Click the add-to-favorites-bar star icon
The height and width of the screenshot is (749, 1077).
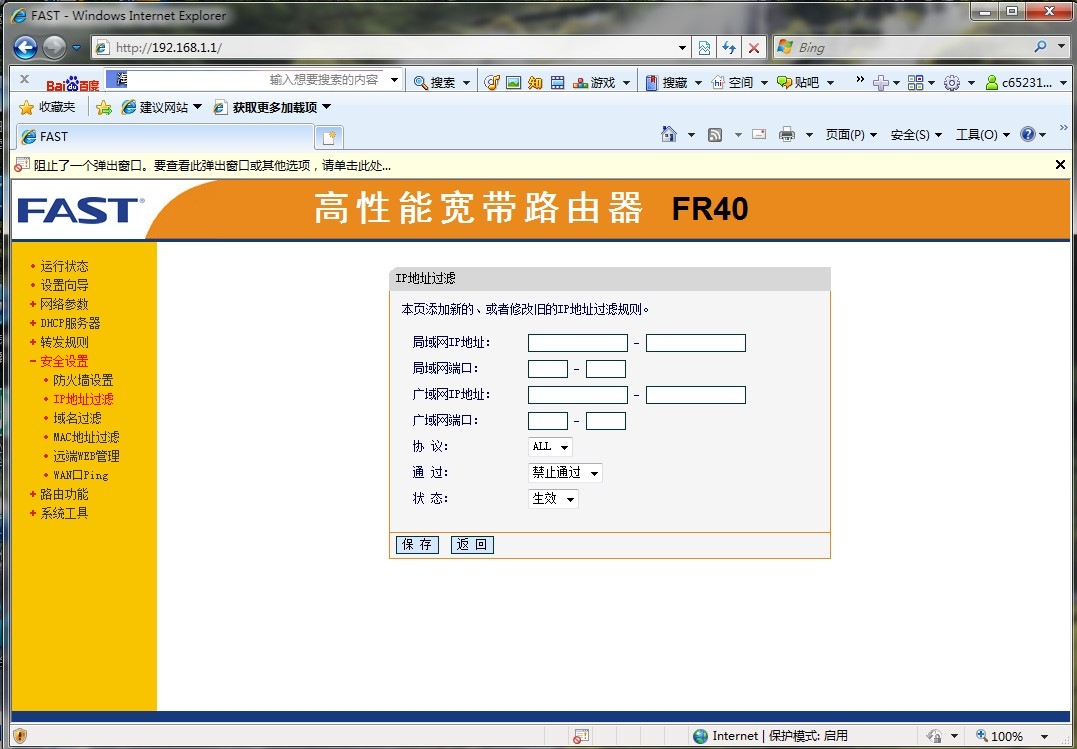tap(104, 107)
